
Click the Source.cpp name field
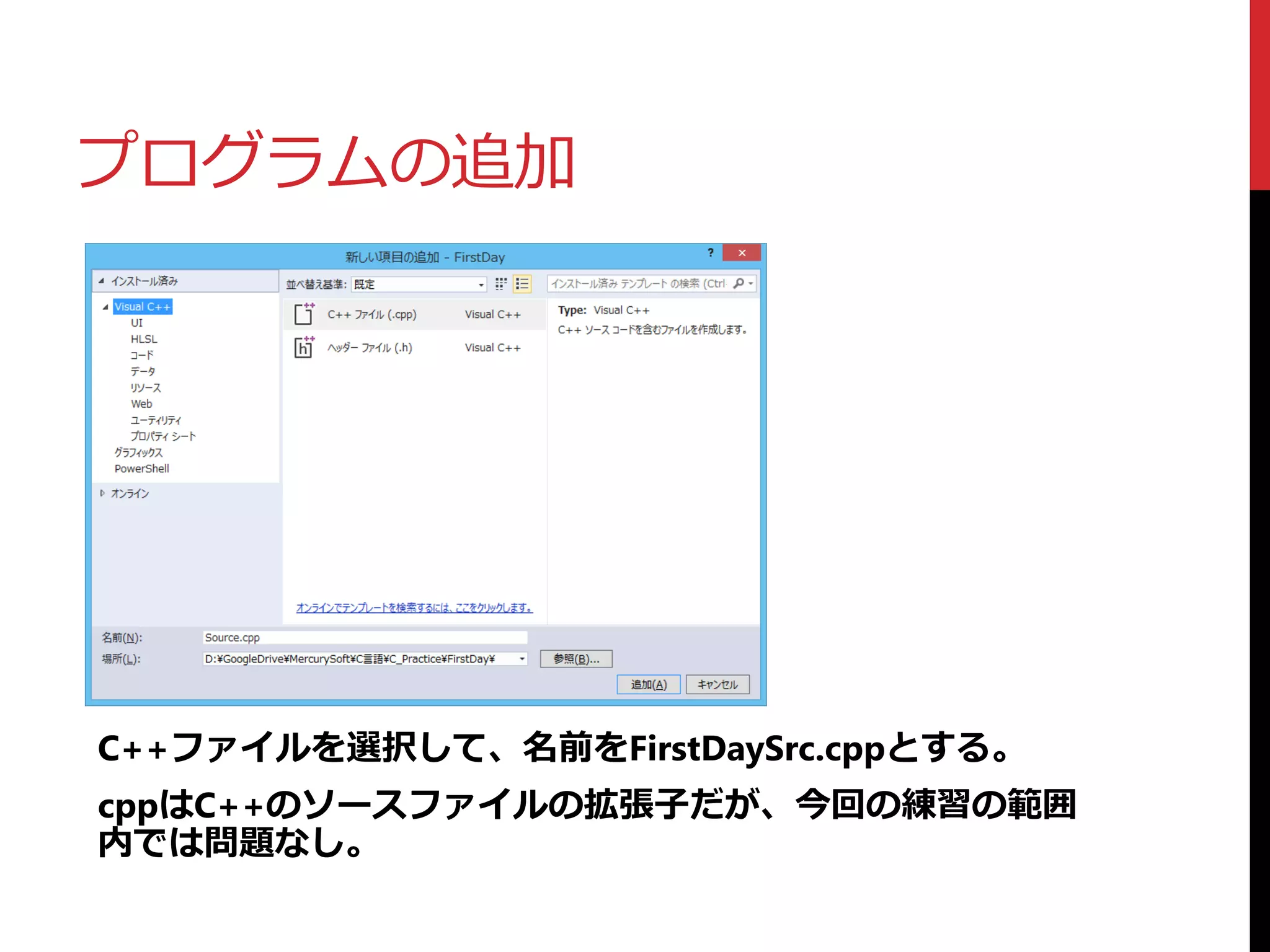(365, 637)
